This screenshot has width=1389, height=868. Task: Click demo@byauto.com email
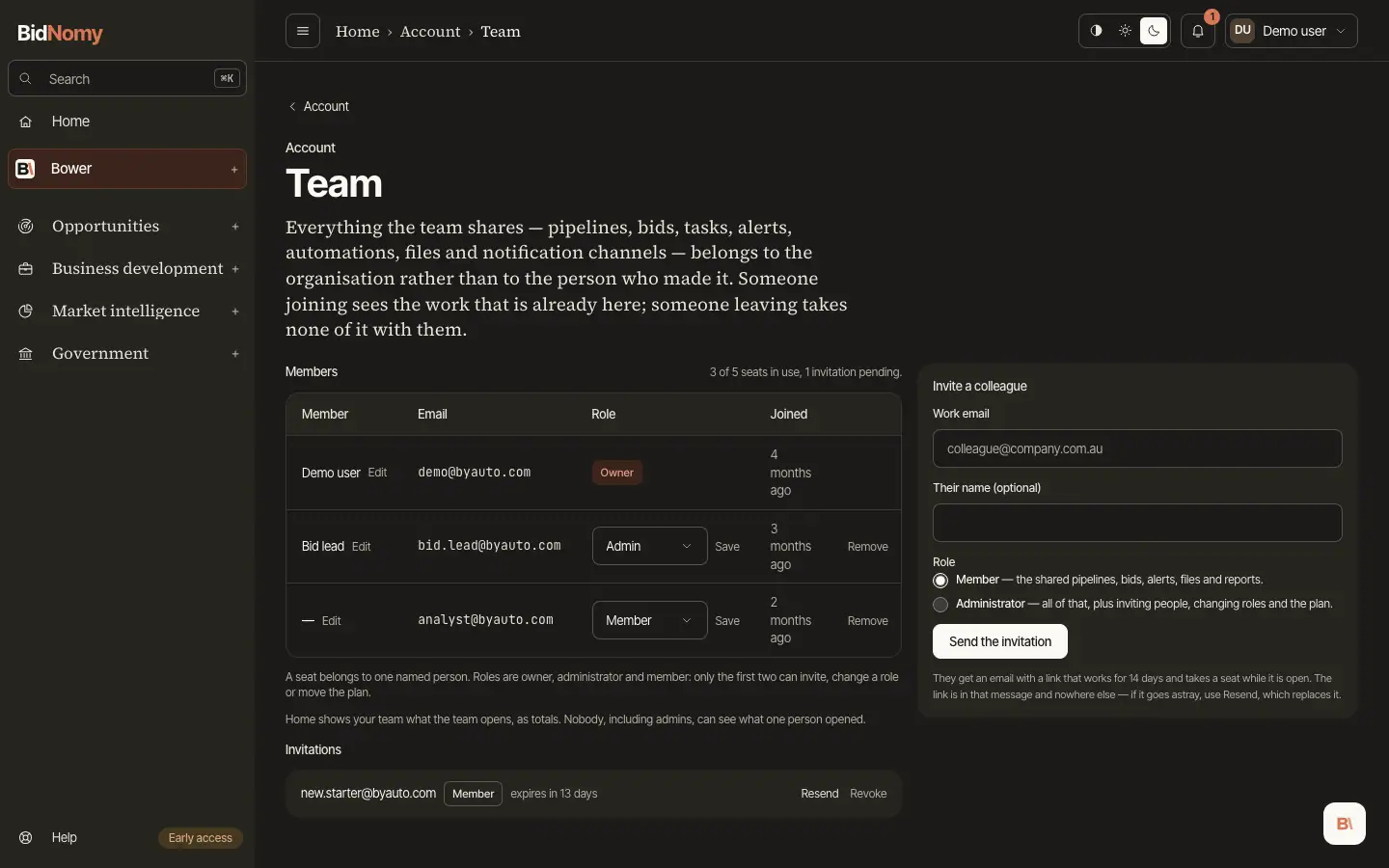point(475,473)
